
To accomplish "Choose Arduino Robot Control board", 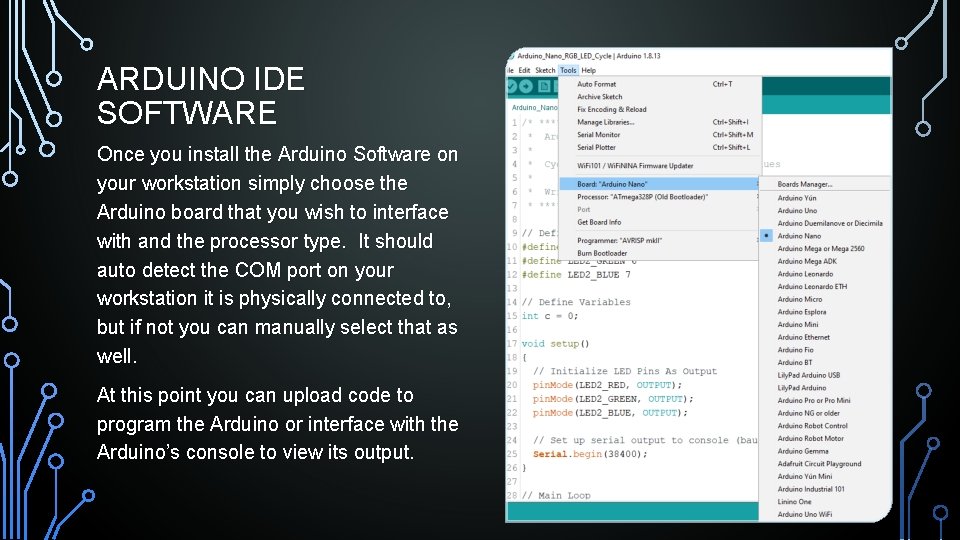I will pos(825,426).
